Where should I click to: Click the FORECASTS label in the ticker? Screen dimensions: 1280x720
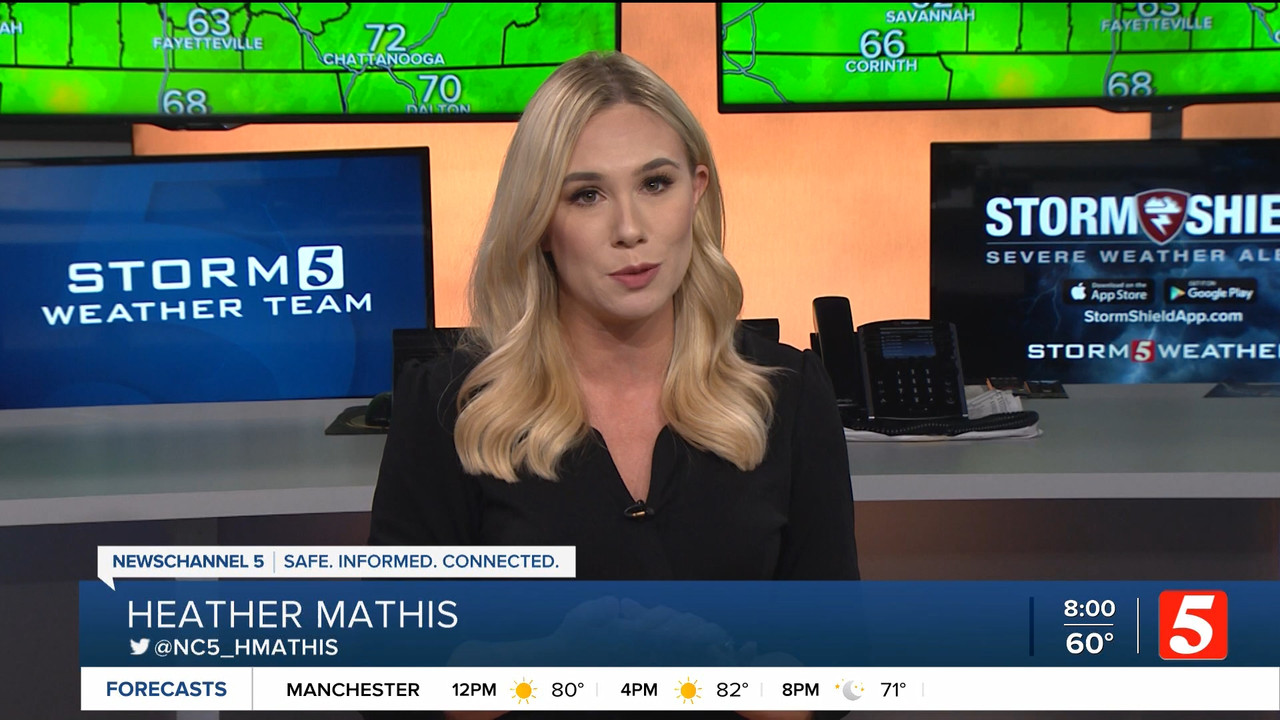[166, 689]
